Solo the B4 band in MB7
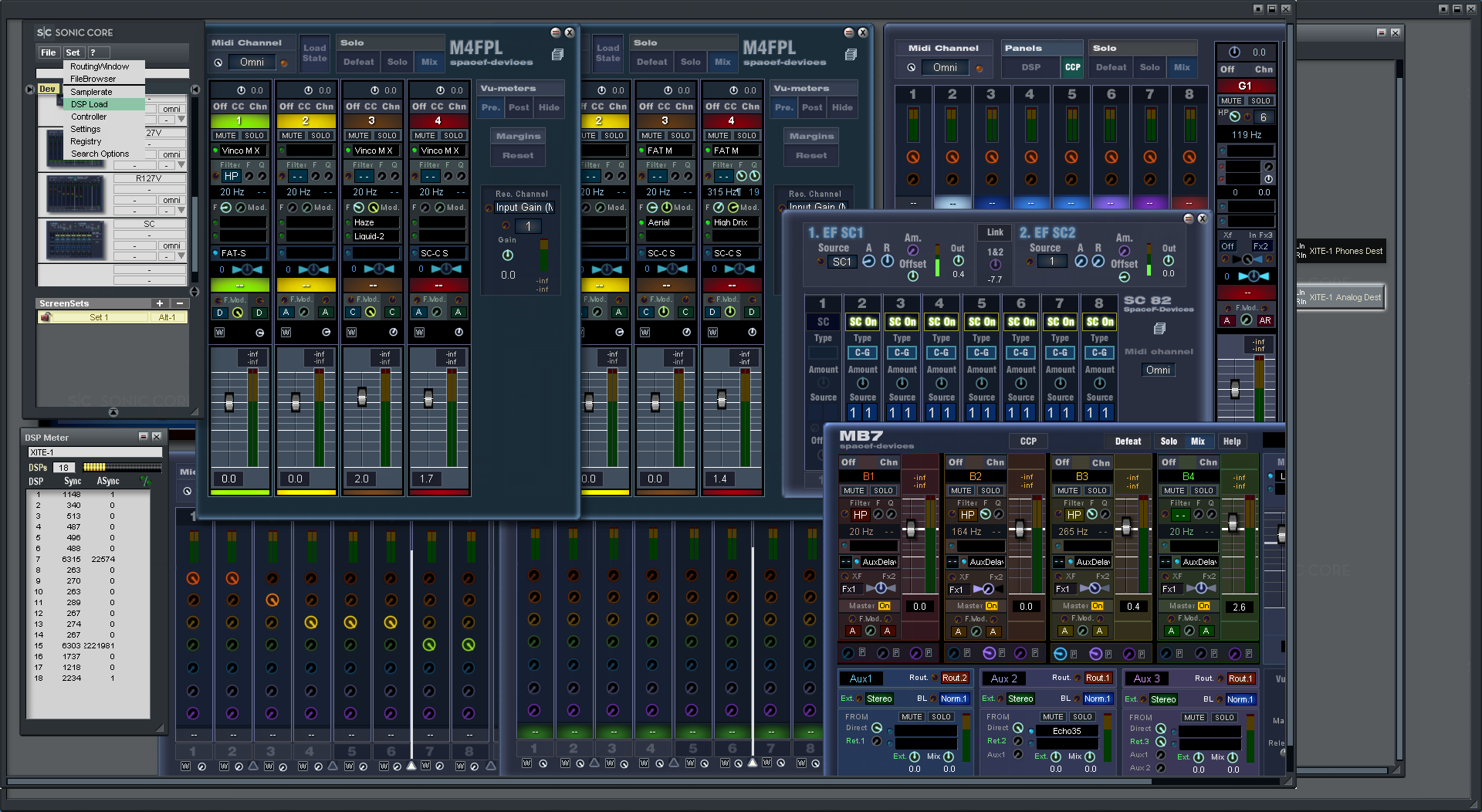Image resolution: width=1482 pixels, height=812 pixels. pos(1203,491)
